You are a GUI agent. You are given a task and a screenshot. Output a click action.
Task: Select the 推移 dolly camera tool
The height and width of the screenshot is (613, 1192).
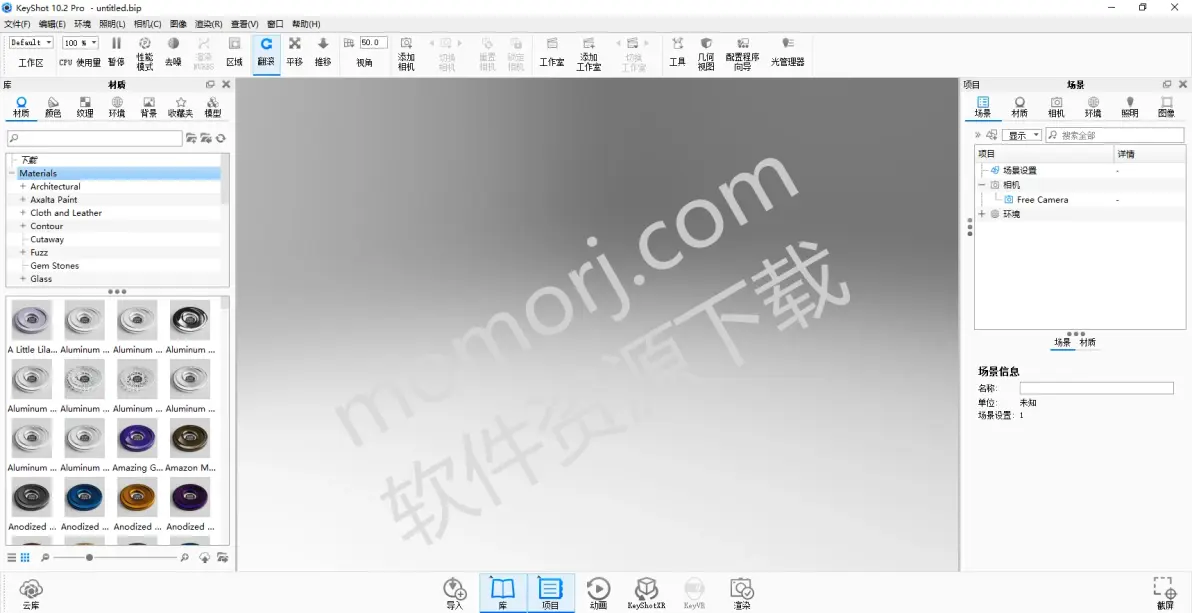point(323,53)
